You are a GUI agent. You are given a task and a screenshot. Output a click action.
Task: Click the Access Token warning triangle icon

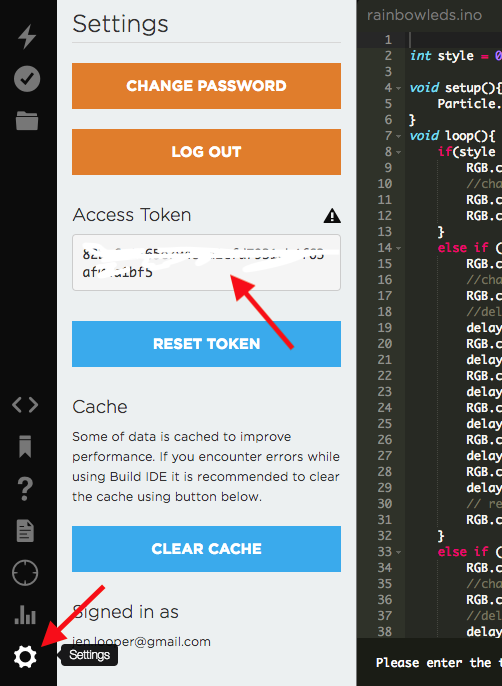[332, 216]
